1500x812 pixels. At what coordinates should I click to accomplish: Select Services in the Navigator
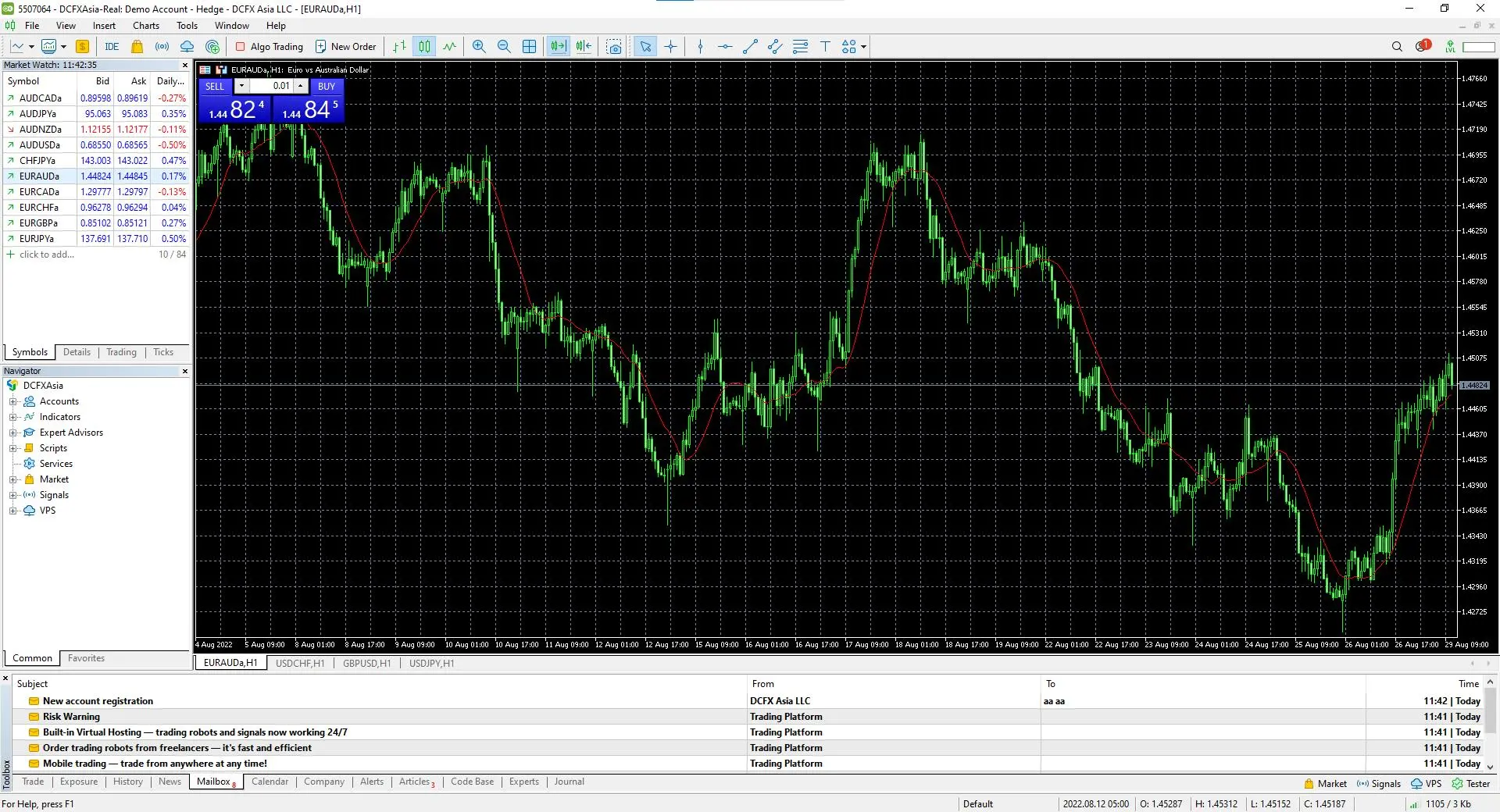(55, 464)
